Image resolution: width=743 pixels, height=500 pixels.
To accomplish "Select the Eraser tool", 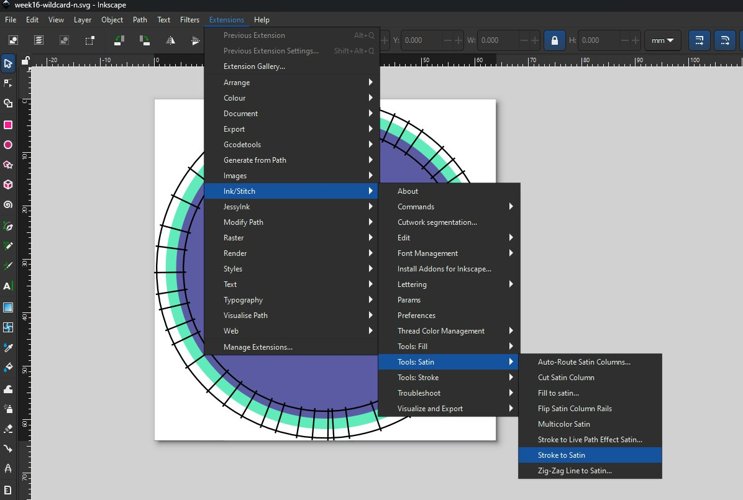I will pyautogui.click(x=8, y=428).
